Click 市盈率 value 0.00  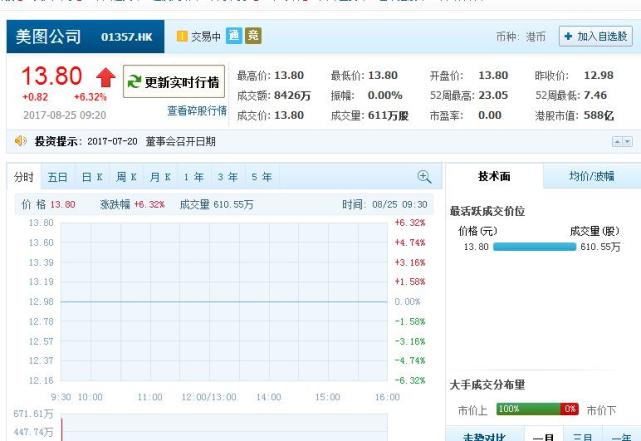click(x=490, y=115)
